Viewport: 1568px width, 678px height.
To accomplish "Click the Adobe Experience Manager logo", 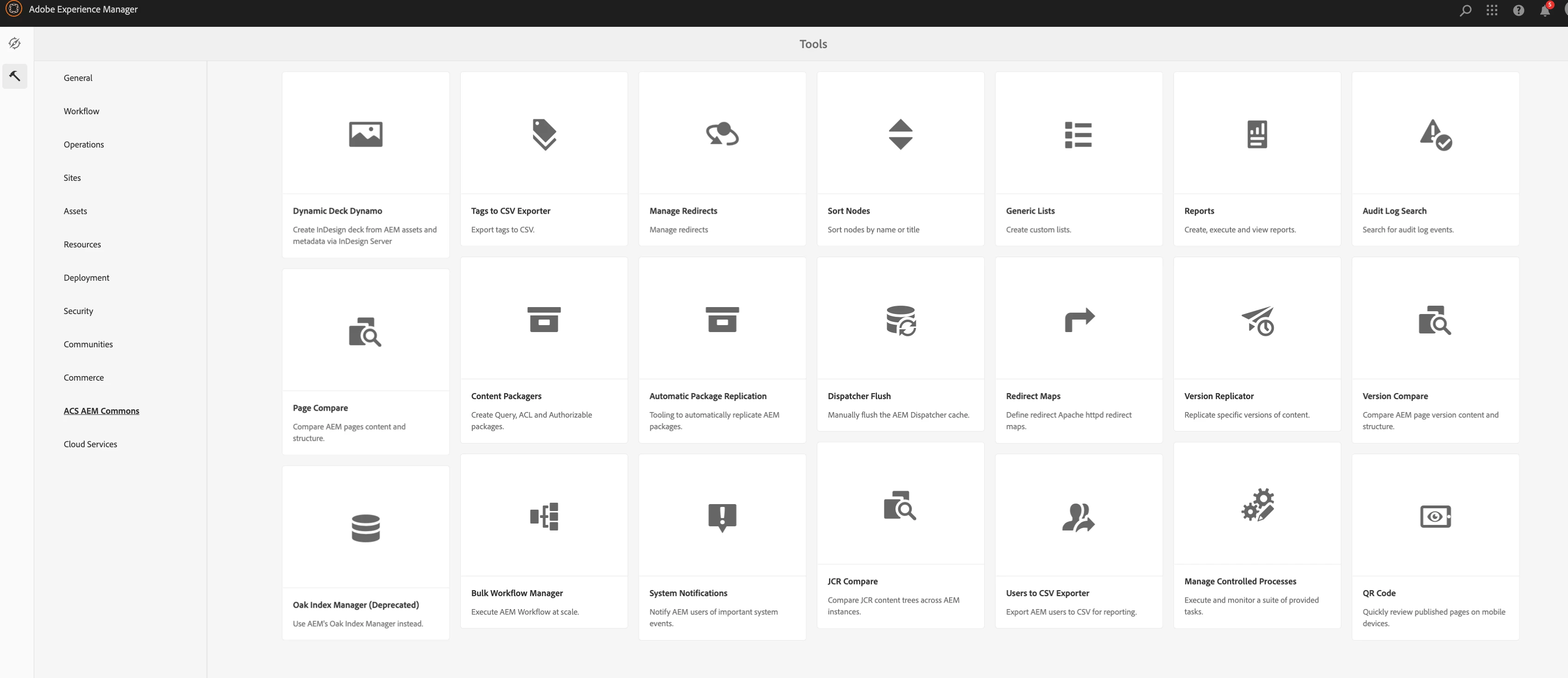I will (x=13, y=9).
